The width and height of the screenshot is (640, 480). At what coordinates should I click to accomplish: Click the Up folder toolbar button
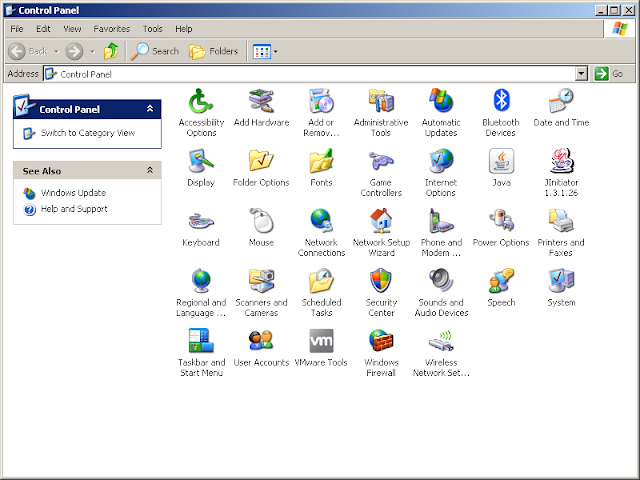coord(111,51)
